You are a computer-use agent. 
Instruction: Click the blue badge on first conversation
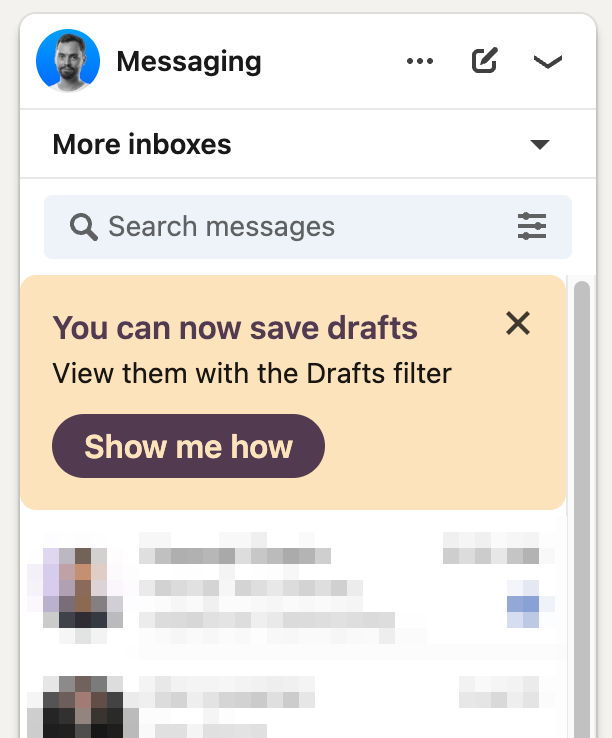point(522,604)
